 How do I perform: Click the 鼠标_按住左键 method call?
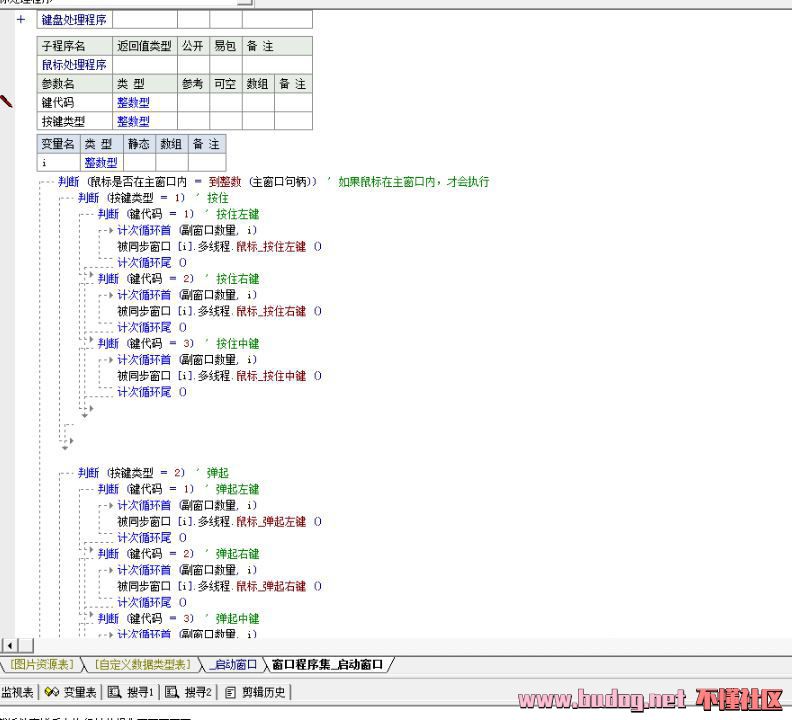(x=271, y=246)
